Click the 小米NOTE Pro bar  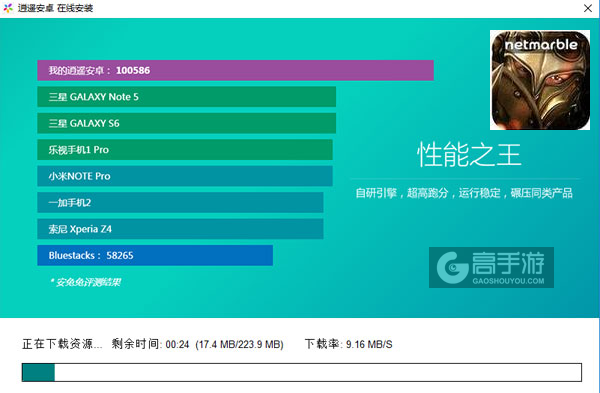coord(185,176)
